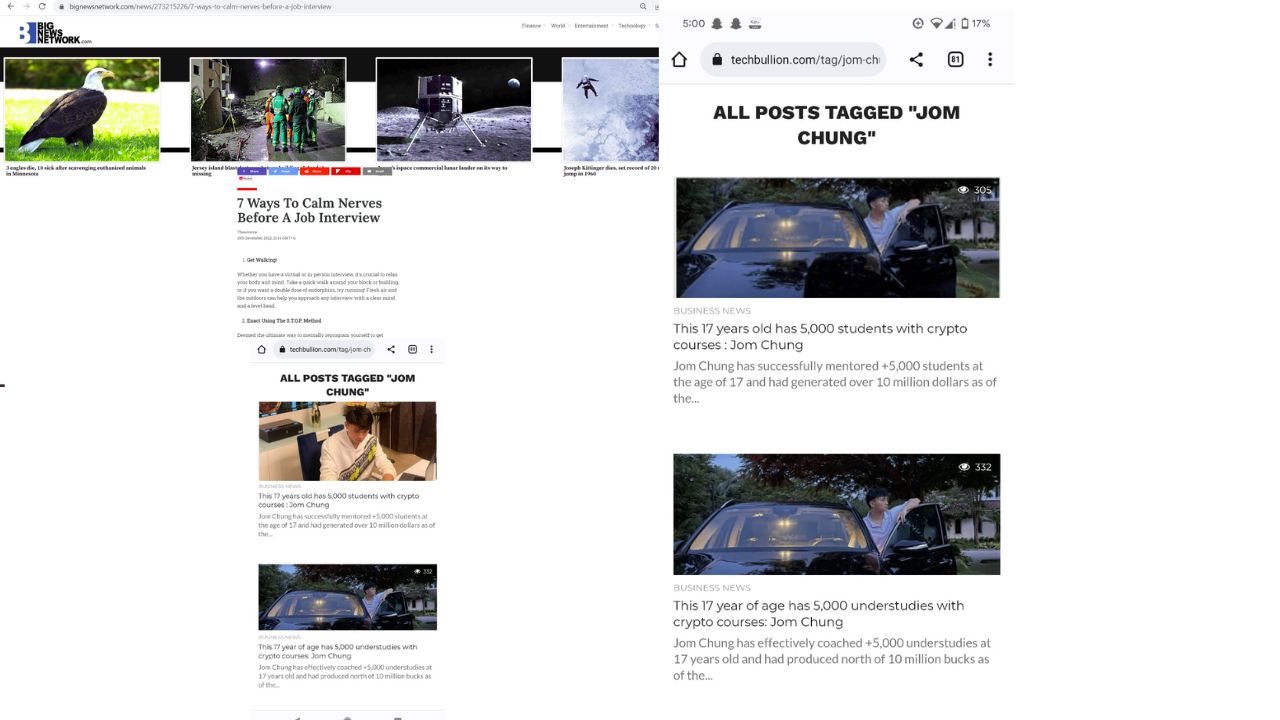Tap the second Snapchat notification icon
Screen dimensions: 1280x720
[x=736, y=24]
